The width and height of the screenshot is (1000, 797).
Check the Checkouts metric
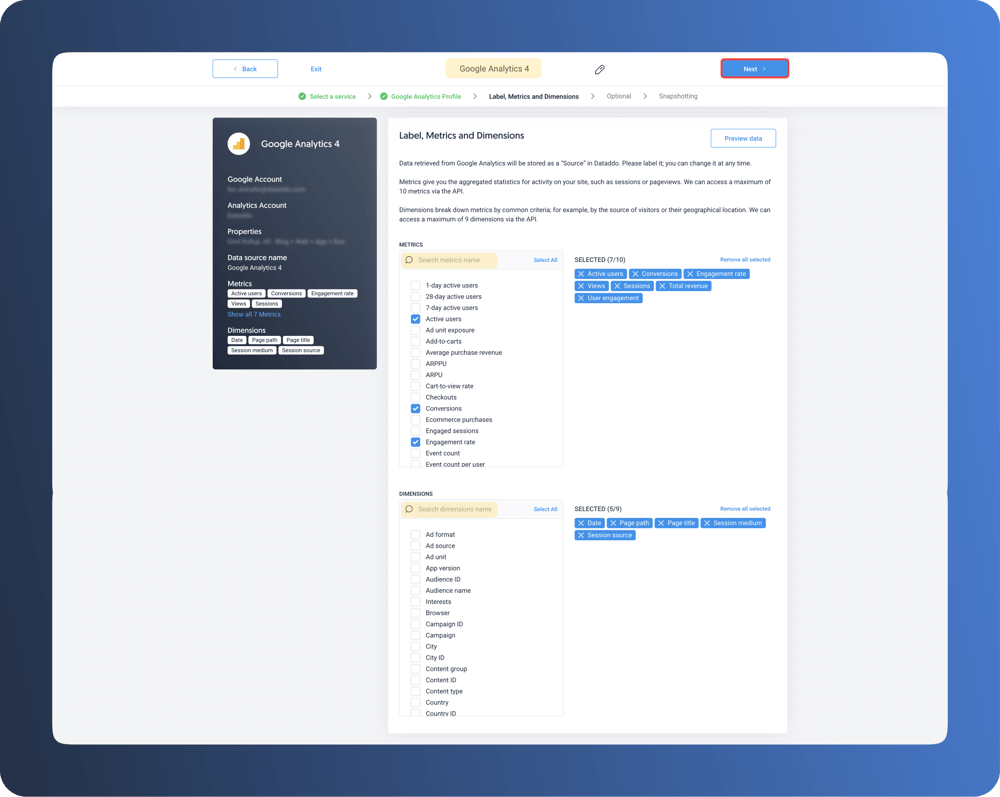(415, 397)
